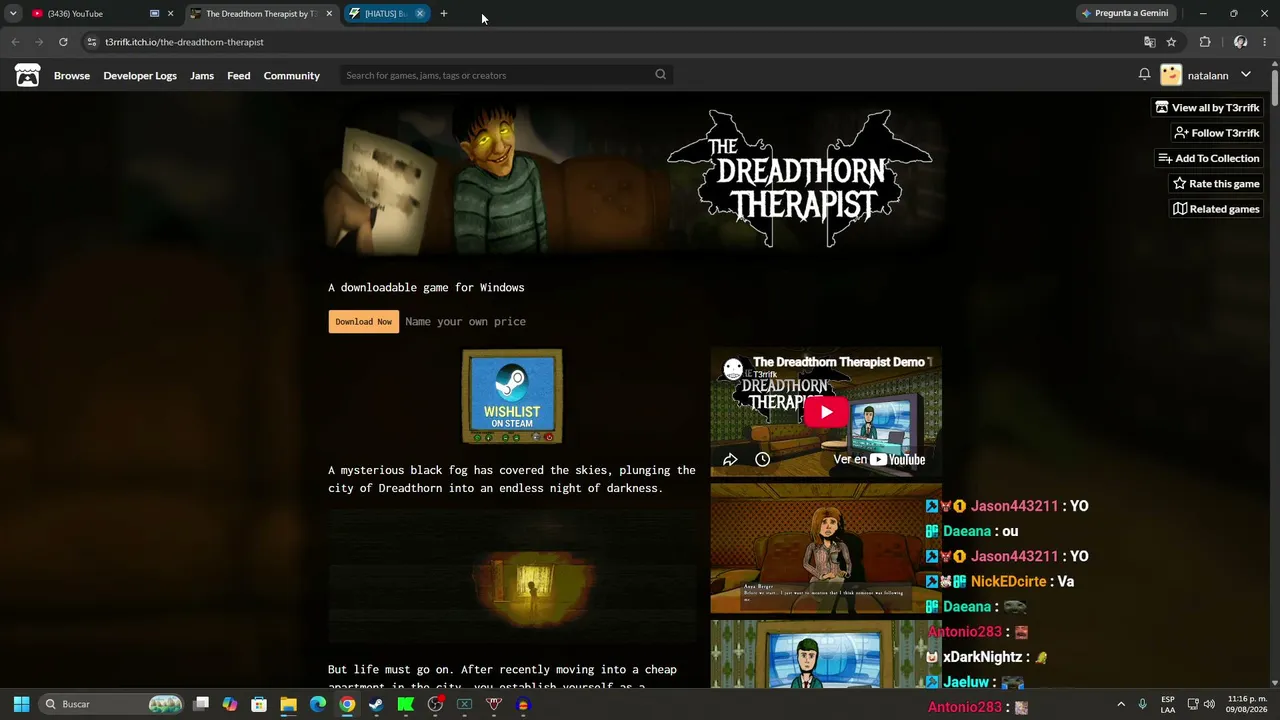The height and width of the screenshot is (720, 1280).
Task: Open Microsoft Store from the taskbar
Action: 259,704
